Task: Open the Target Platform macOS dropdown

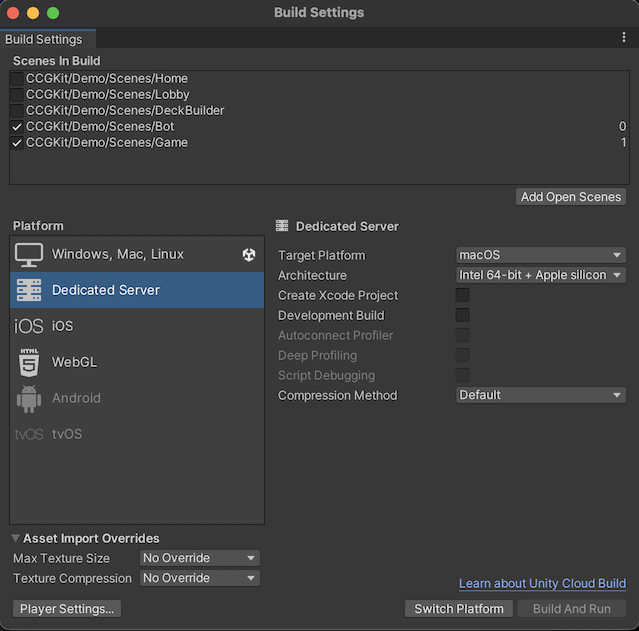Action: (x=541, y=255)
